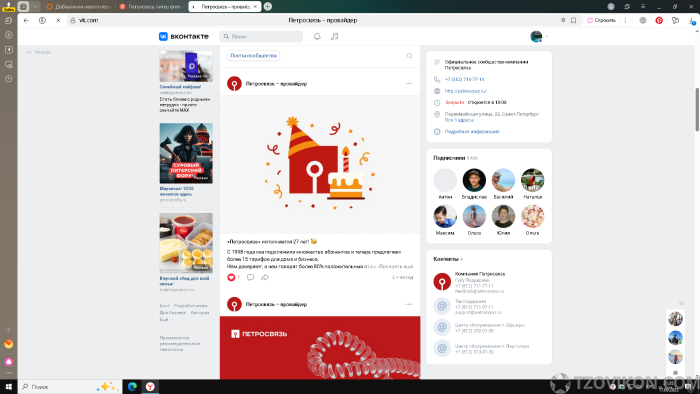Add sidebar item with plus icon
Viewport: 700px width, 394px height.
8,330
